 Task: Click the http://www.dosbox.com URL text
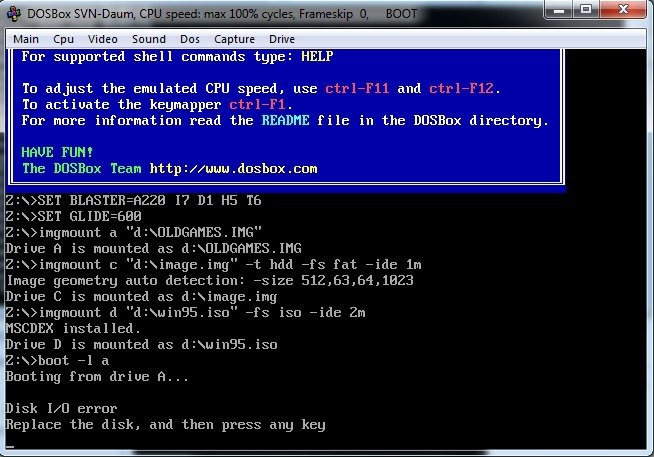(234, 168)
